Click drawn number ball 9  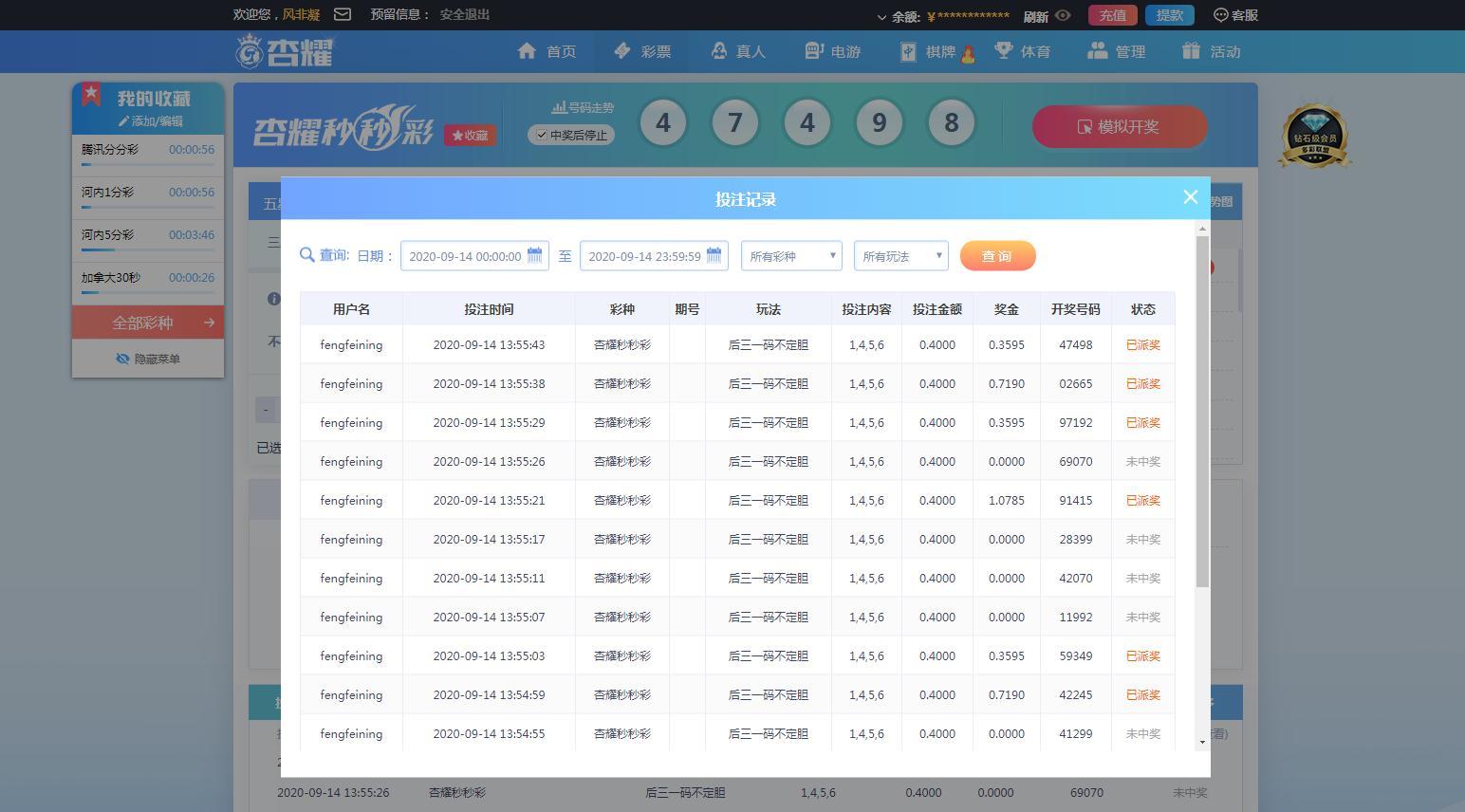[880, 123]
